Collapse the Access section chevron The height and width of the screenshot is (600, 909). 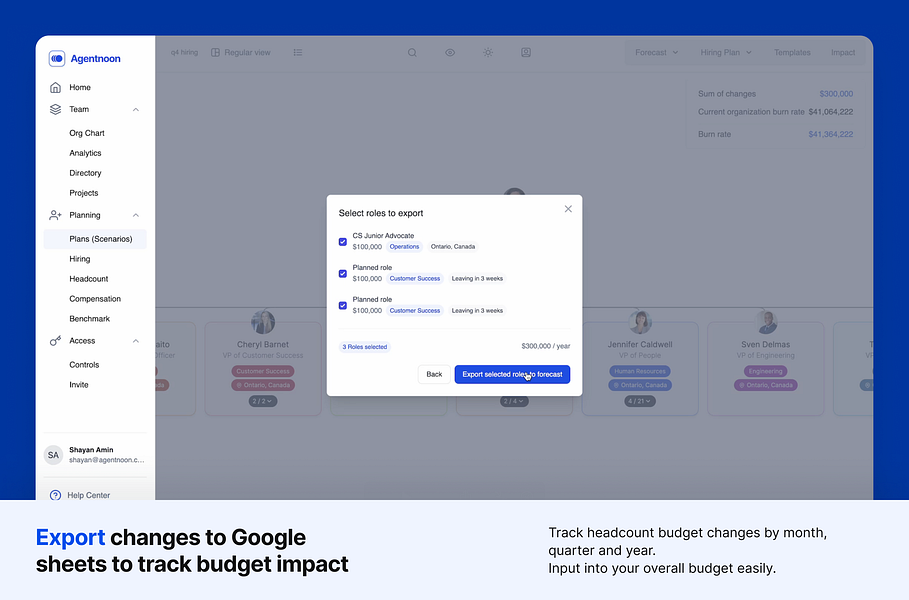click(136, 341)
